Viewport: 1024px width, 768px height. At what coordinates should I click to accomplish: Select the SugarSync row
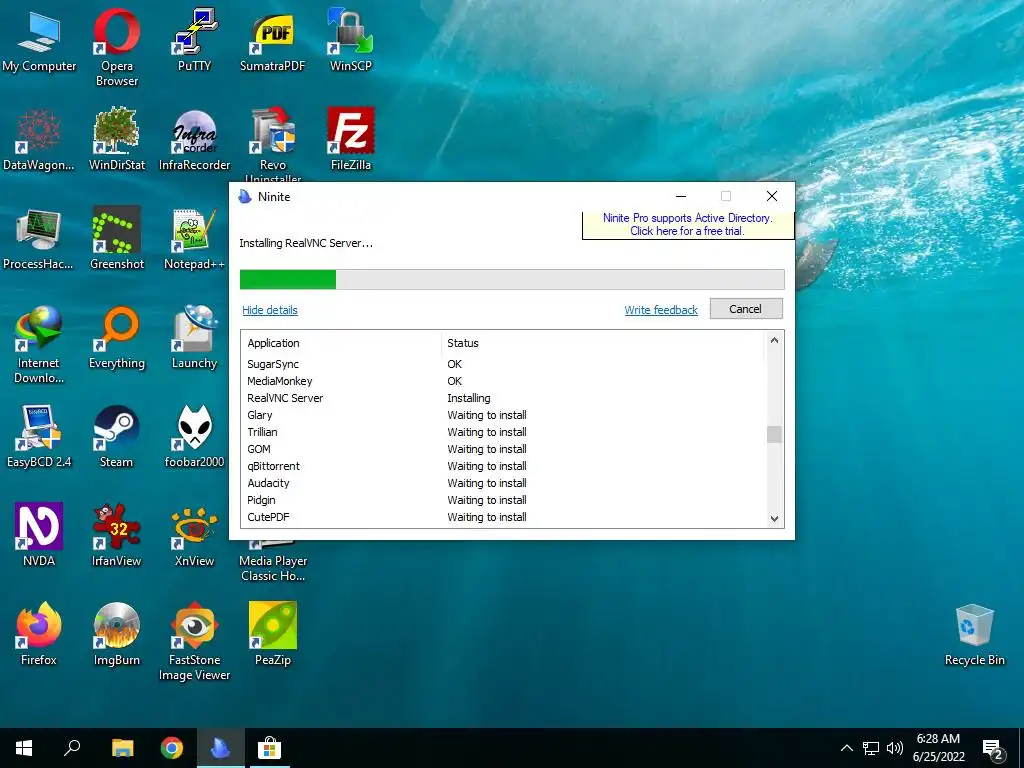[503, 364]
